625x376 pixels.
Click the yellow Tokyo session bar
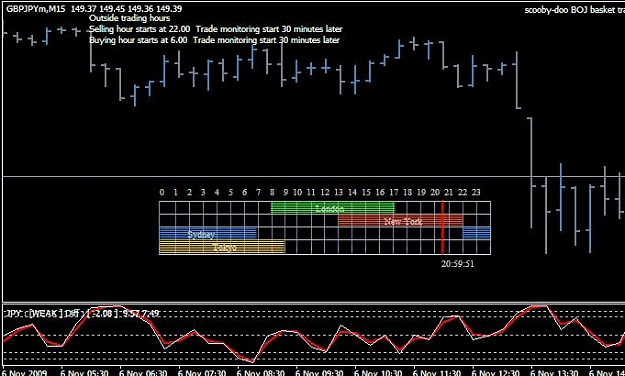tap(222, 247)
